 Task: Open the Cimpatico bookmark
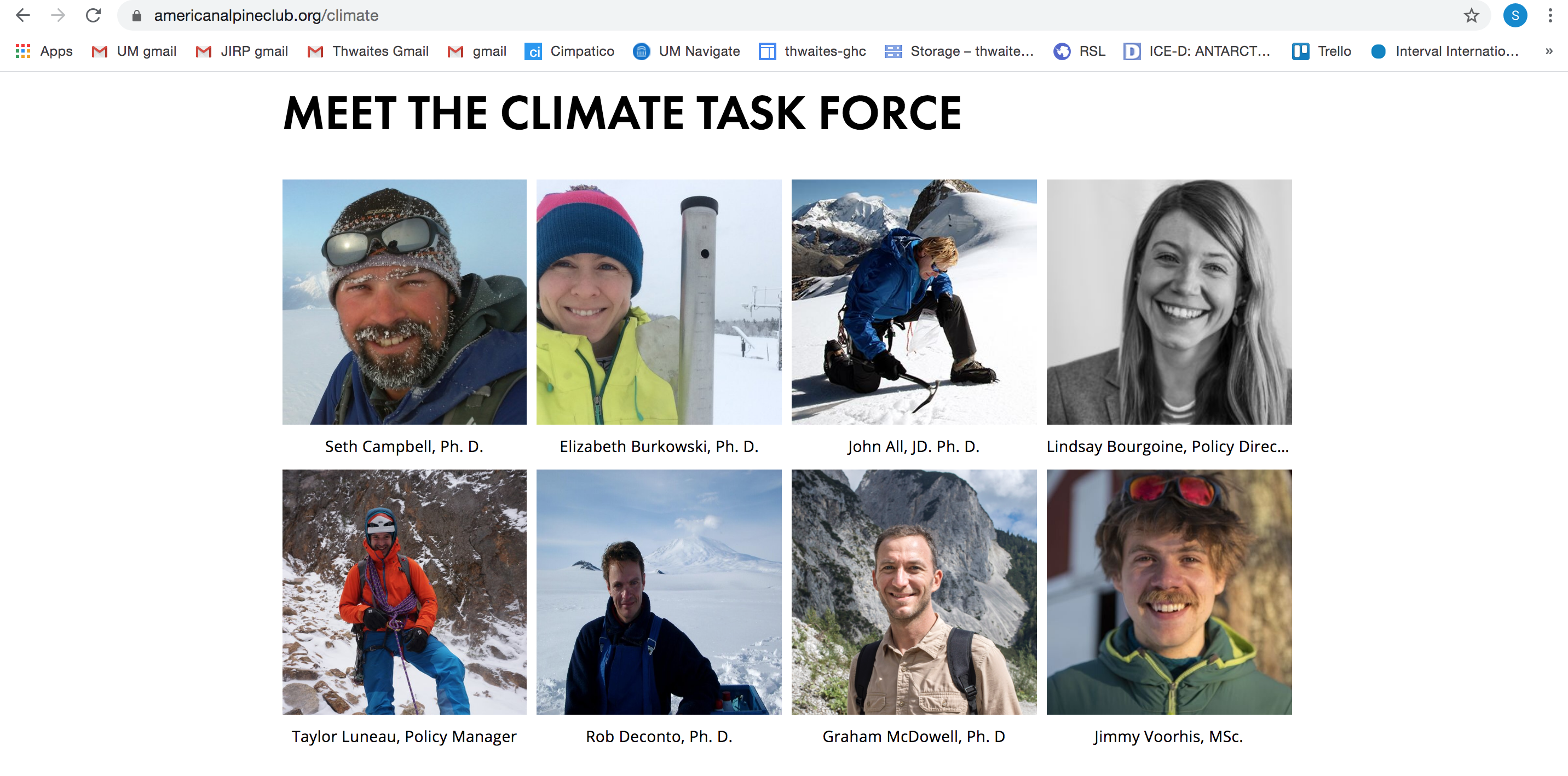(x=569, y=51)
